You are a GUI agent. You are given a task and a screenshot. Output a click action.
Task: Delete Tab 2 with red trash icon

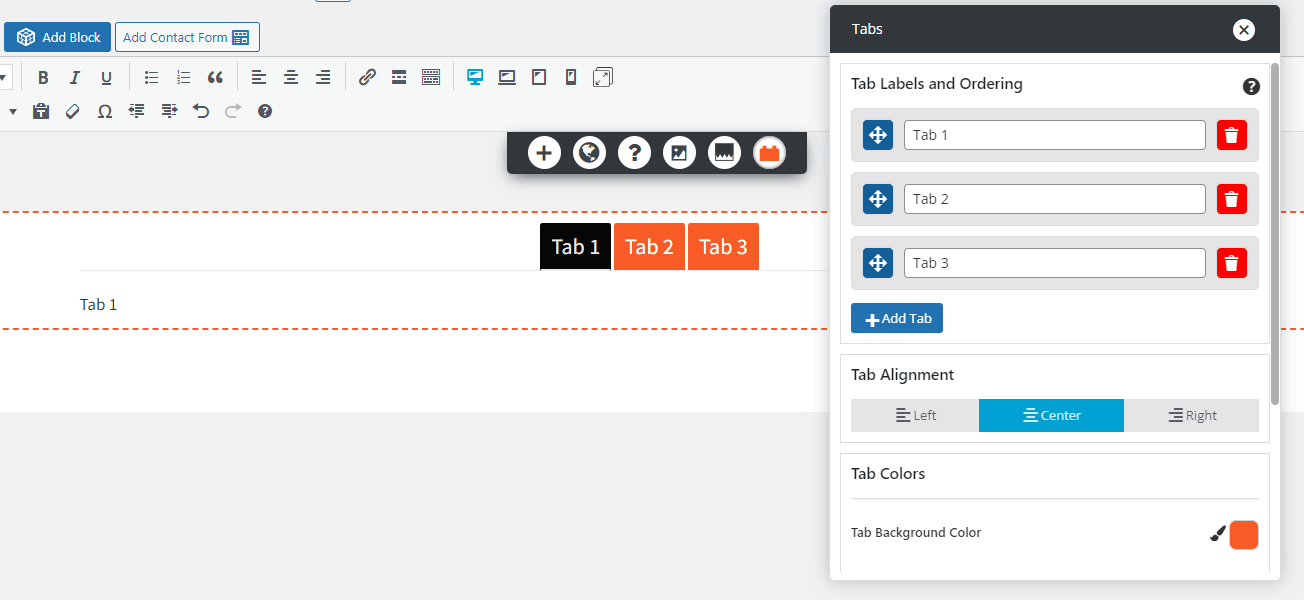pos(1231,199)
